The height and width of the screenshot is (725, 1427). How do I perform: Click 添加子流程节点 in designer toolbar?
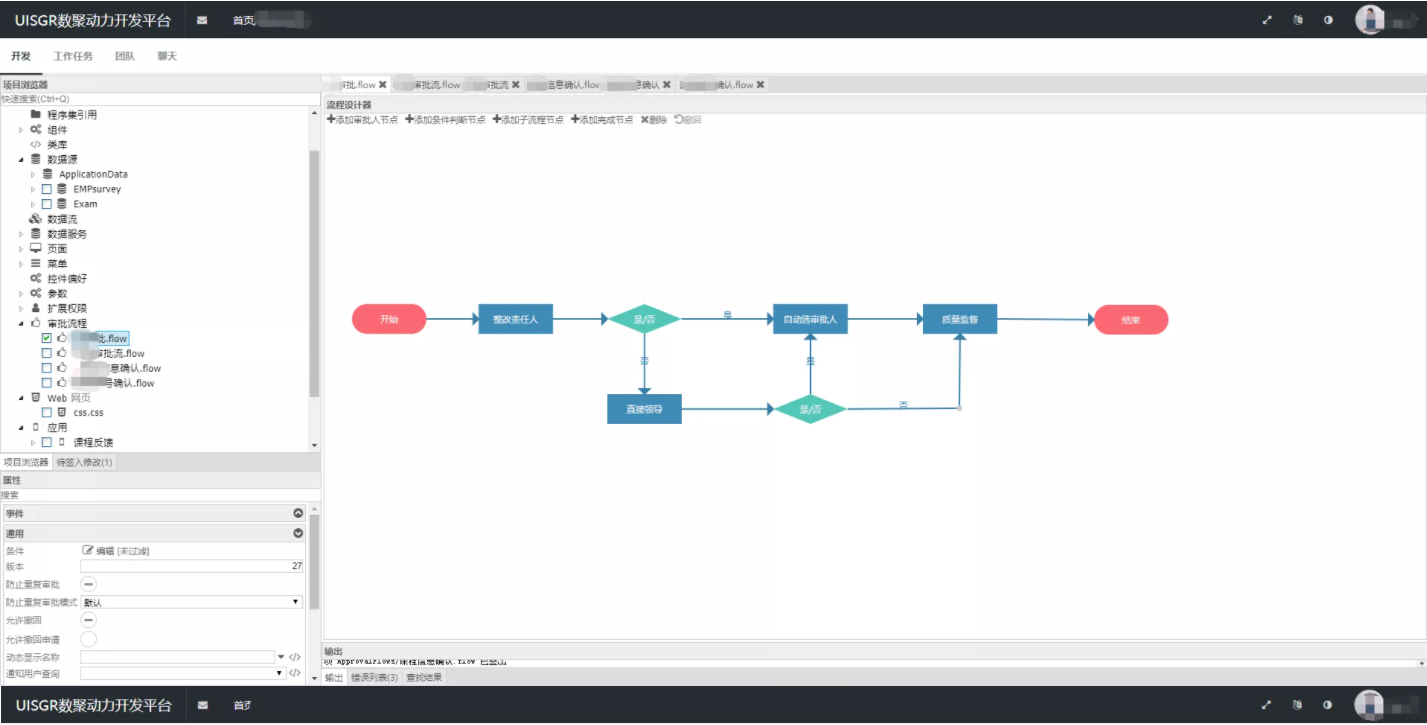[528, 119]
